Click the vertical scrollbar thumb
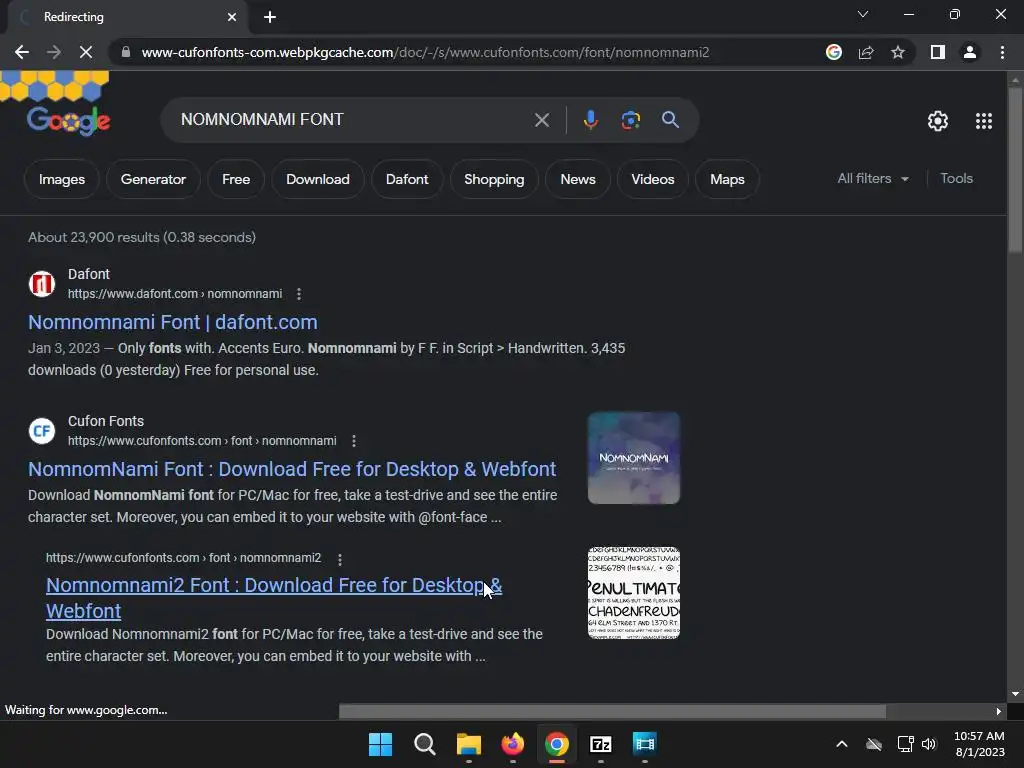The height and width of the screenshot is (768, 1024). 1015,170
